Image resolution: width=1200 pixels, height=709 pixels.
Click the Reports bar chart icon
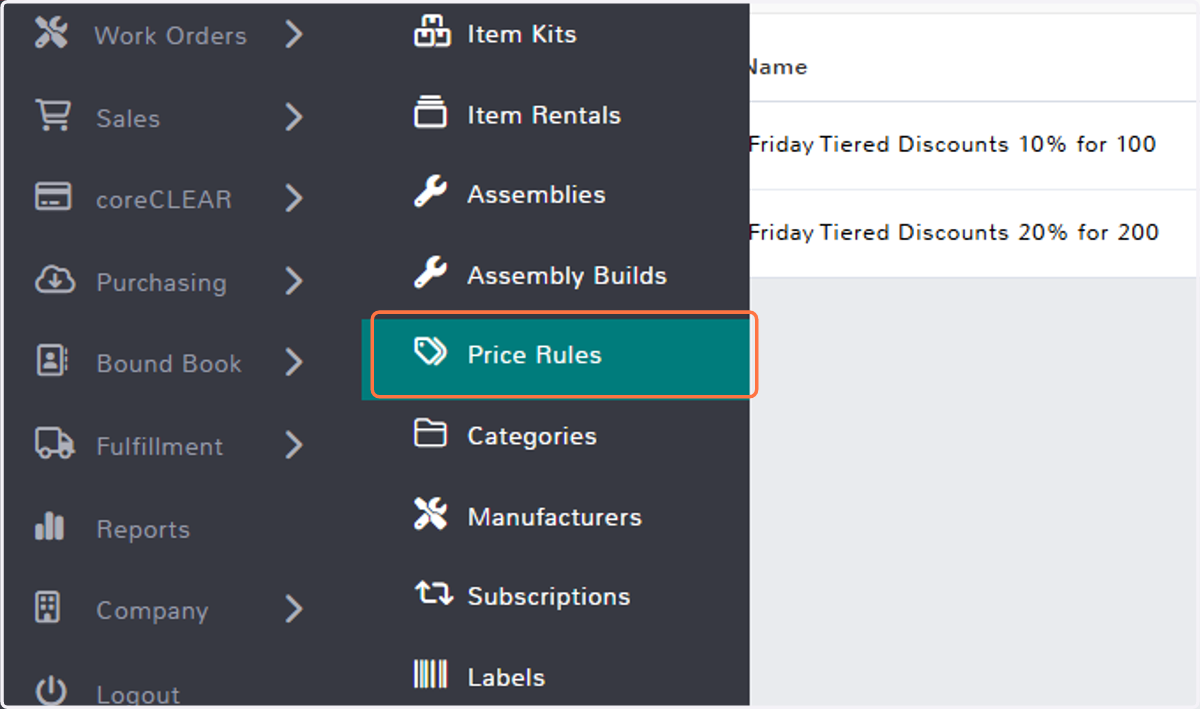(x=49, y=526)
